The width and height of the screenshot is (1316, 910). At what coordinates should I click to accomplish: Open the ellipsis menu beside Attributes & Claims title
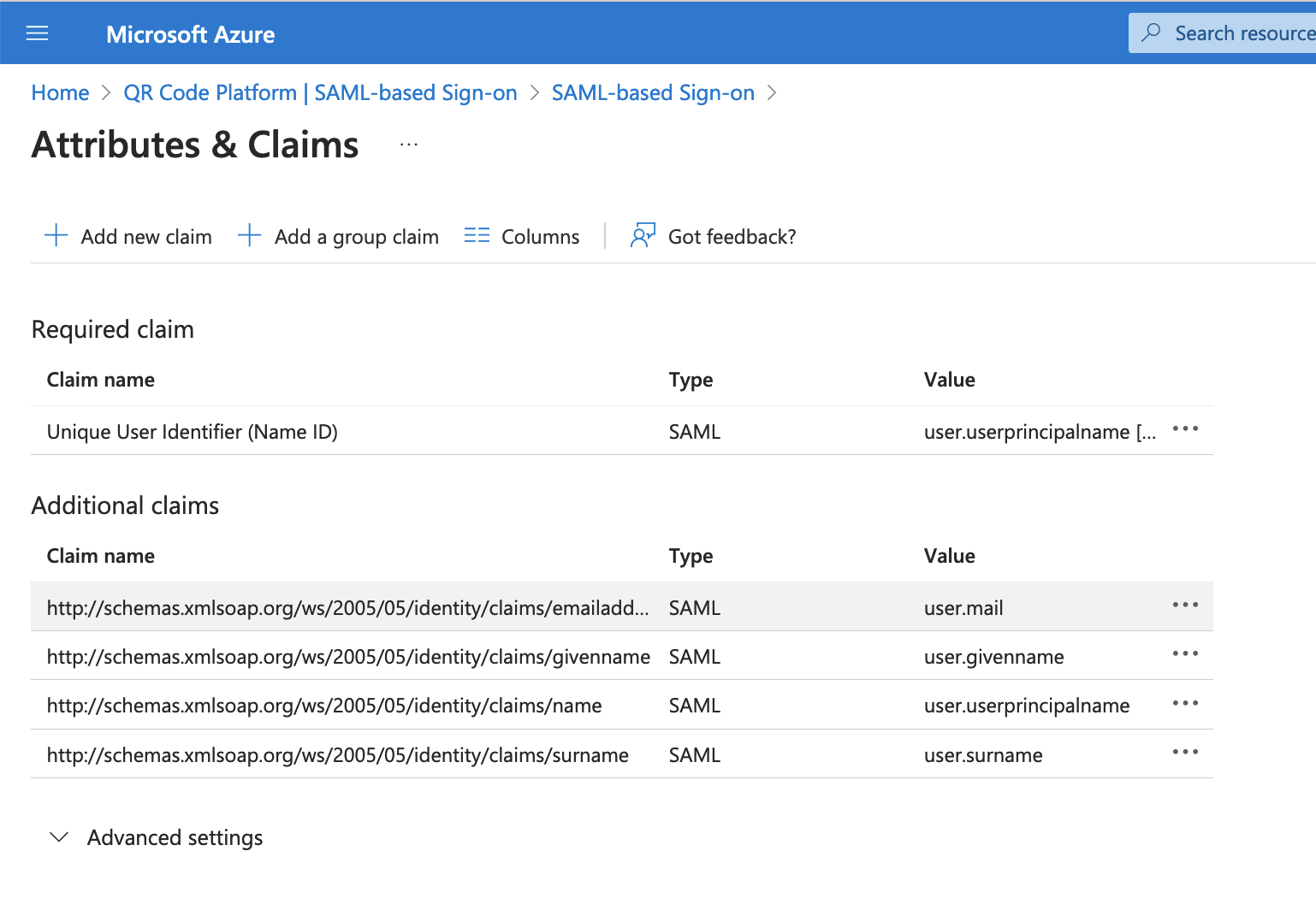[x=409, y=145]
